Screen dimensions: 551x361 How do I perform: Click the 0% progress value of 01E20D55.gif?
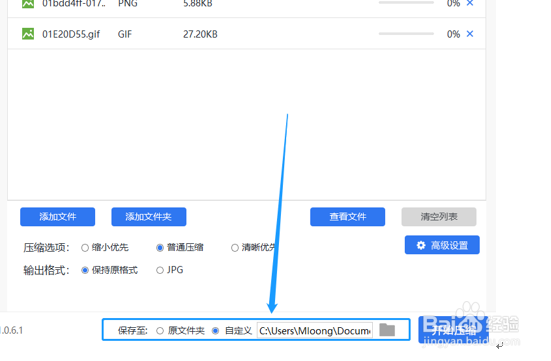(453, 34)
